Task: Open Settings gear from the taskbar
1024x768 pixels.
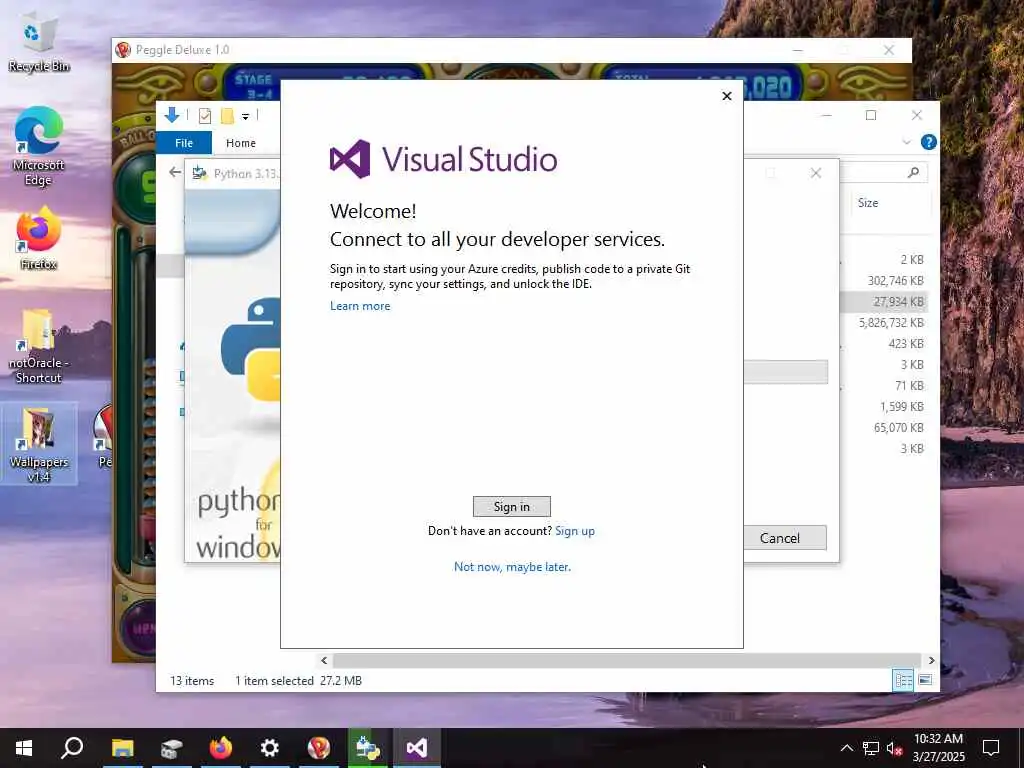Action: 270,748
